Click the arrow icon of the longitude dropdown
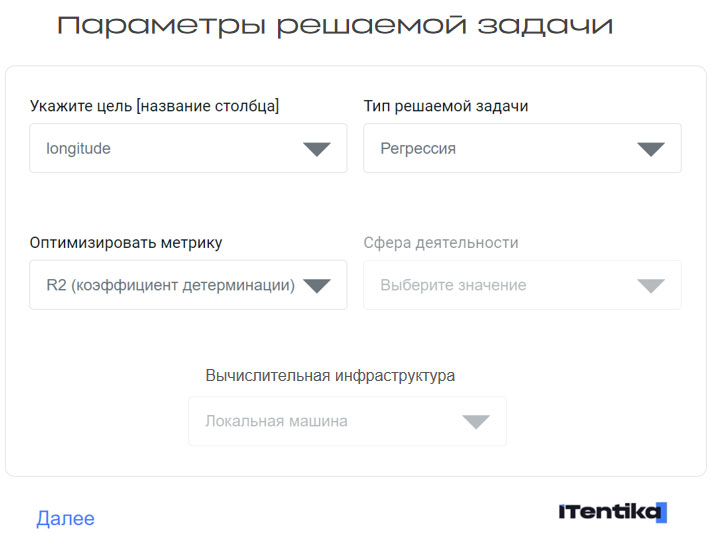Image resolution: width=714 pixels, height=534 pixels. pyautogui.click(x=316, y=149)
